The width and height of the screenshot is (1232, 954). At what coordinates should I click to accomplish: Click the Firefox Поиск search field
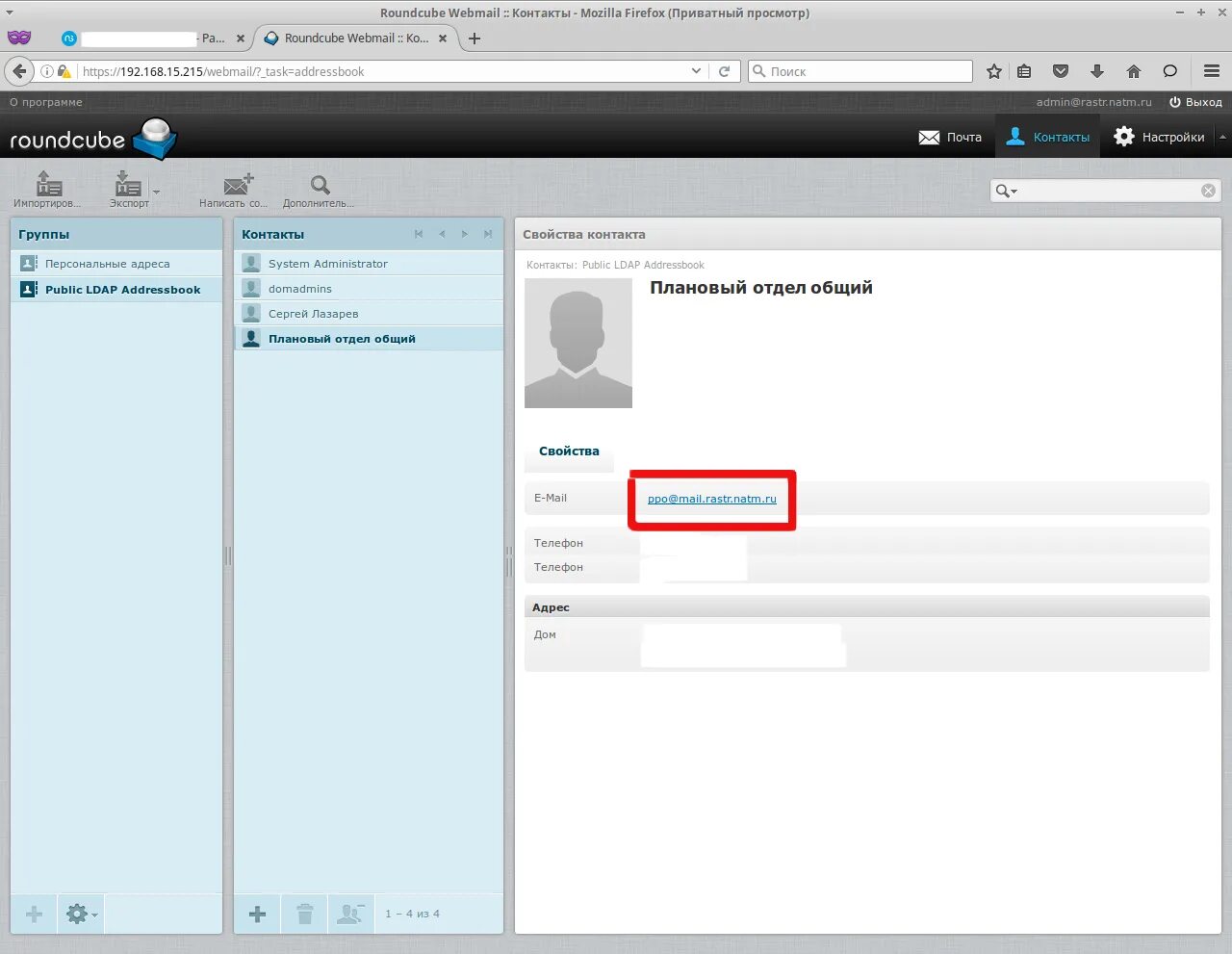(860, 71)
